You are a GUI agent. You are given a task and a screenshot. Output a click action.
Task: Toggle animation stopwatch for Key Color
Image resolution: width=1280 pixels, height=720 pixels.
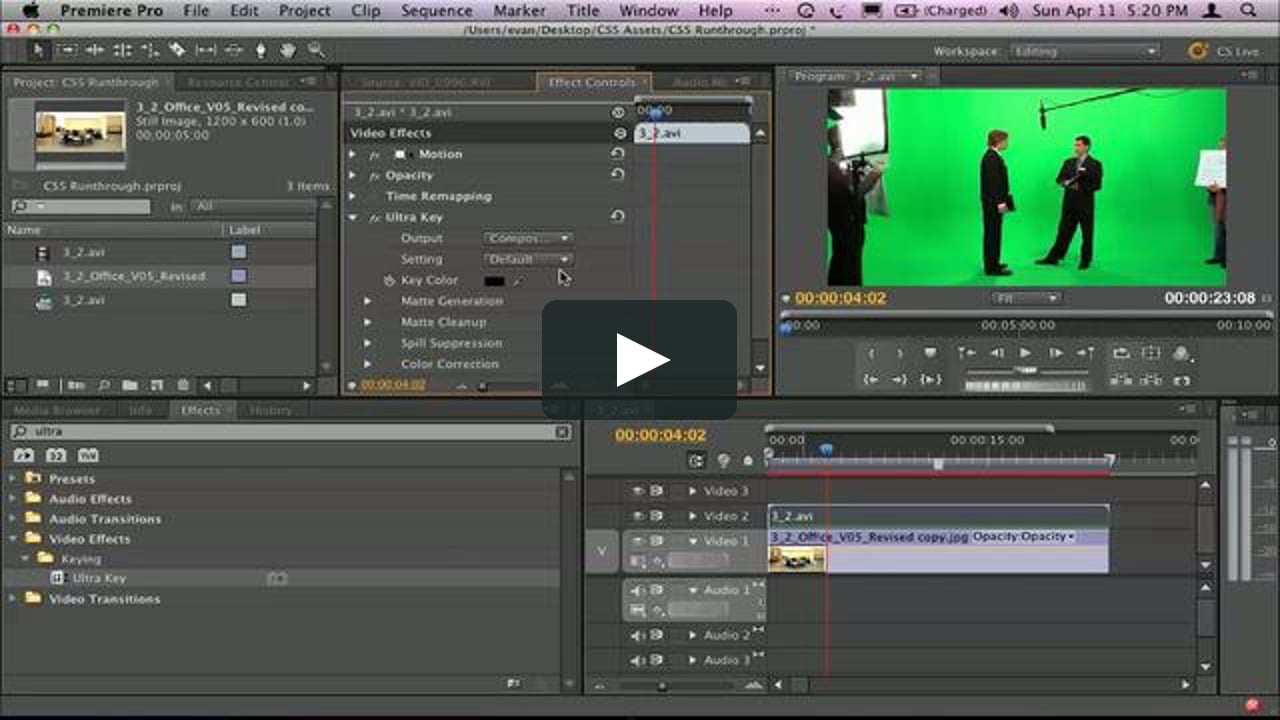click(389, 281)
